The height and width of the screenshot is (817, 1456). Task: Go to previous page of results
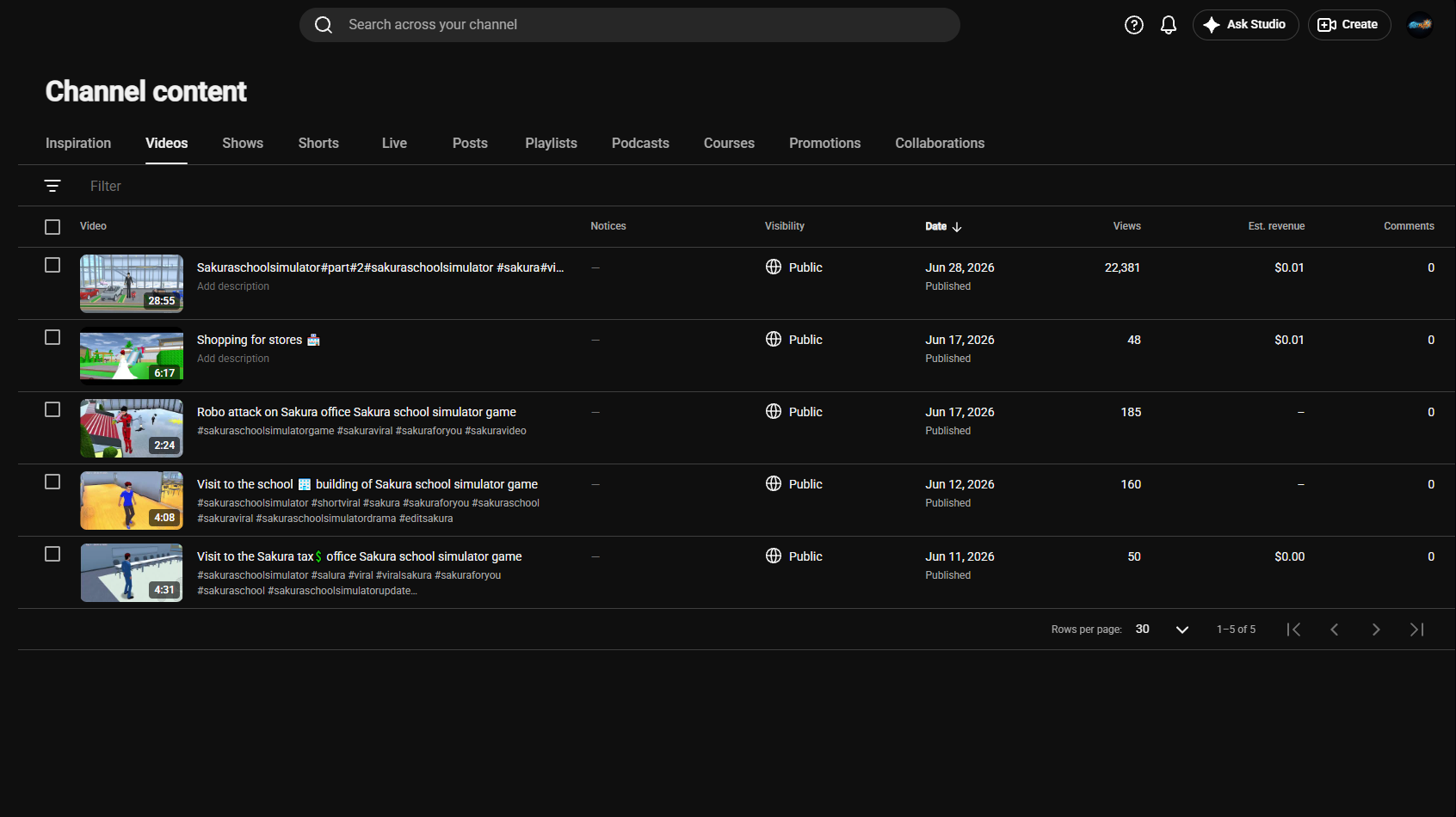click(x=1335, y=630)
